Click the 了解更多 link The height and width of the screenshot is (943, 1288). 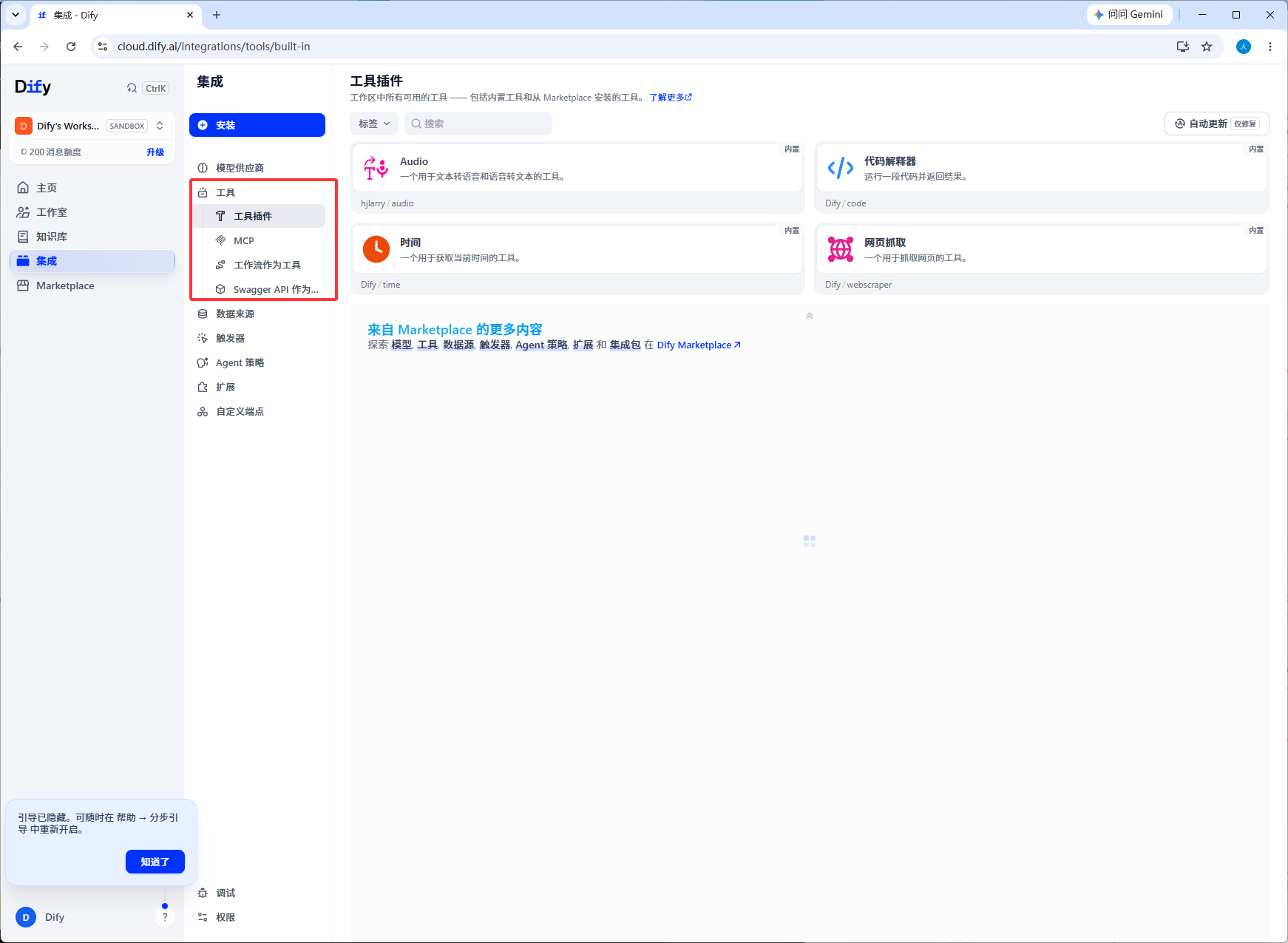pos(671,97)
